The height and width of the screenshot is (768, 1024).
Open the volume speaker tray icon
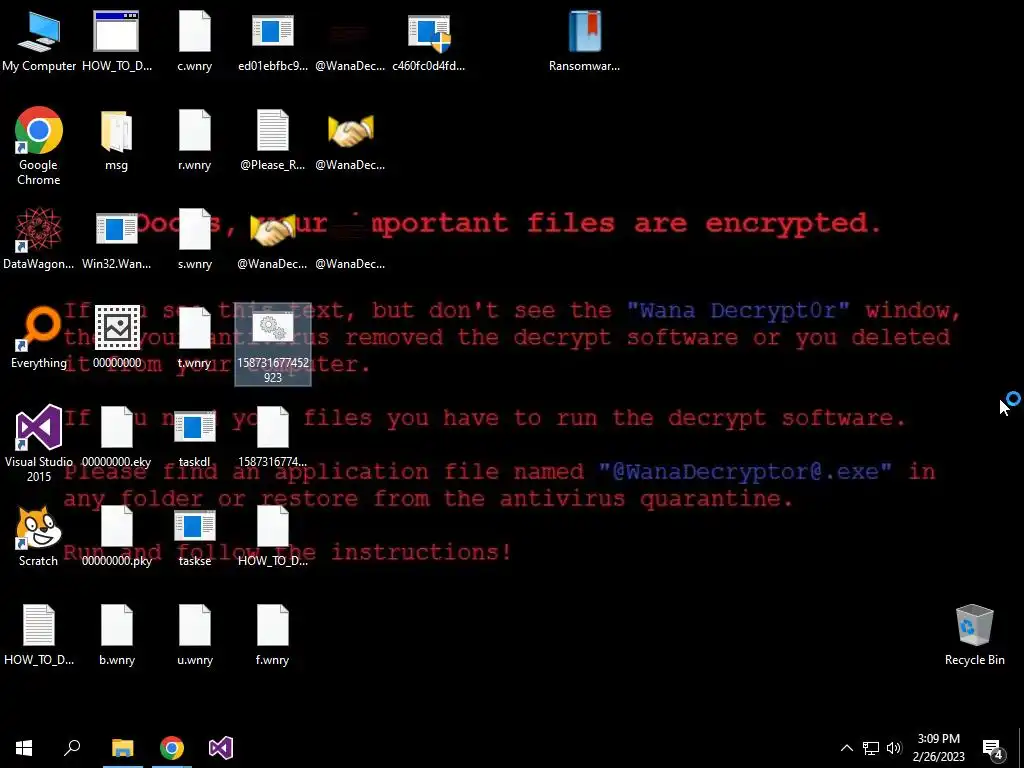[x=894, y=748]
